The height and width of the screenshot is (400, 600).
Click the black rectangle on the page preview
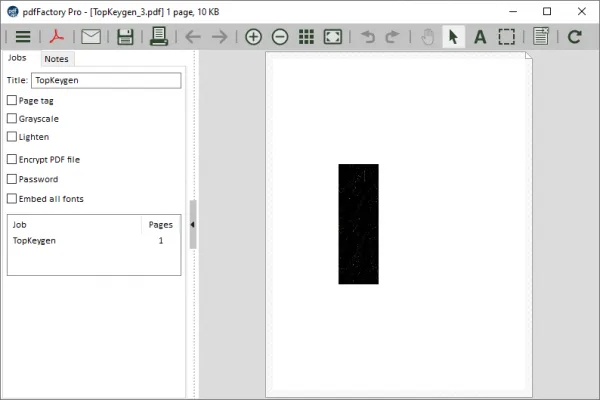[x=359, y=224]
